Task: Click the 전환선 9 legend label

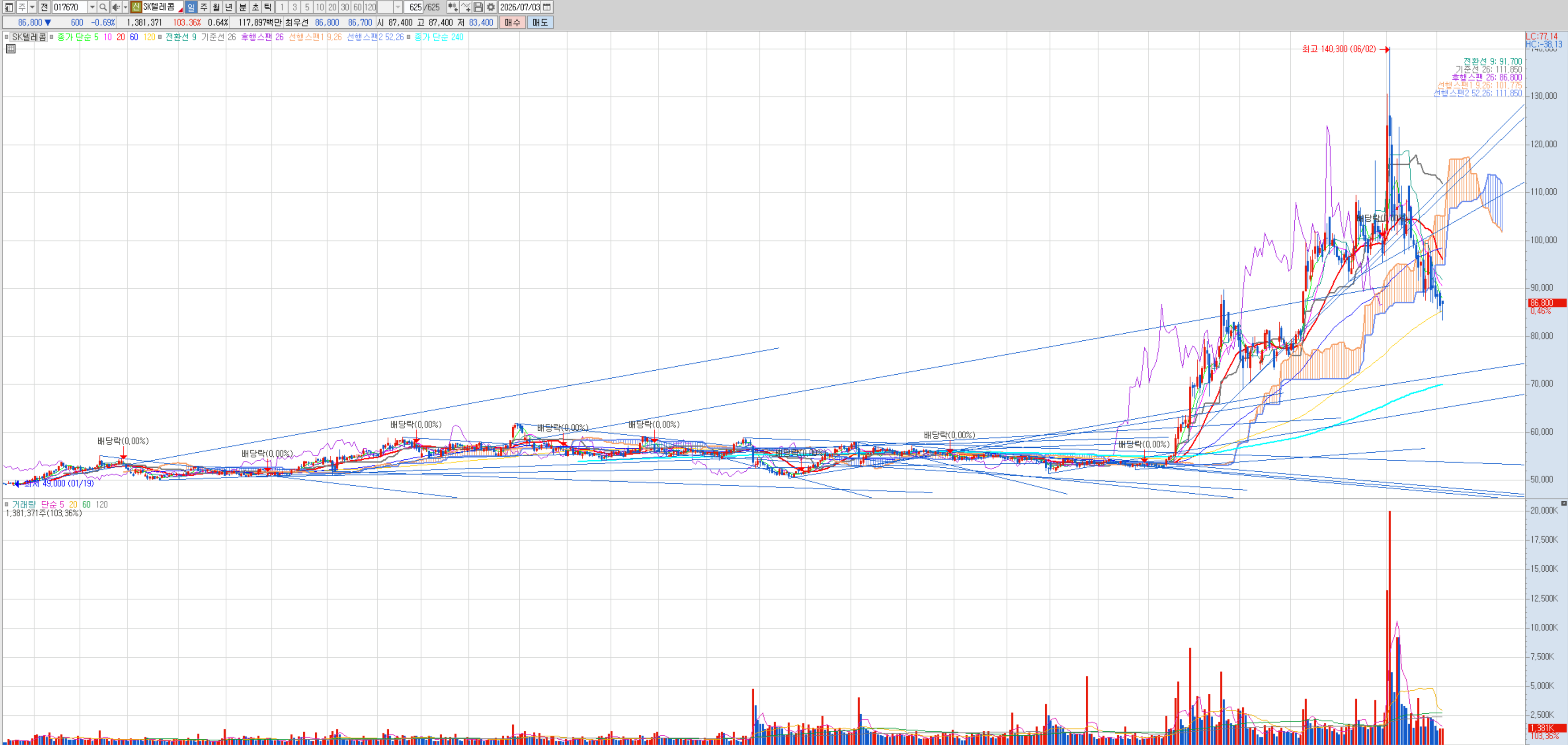Action: pos(181,37)
